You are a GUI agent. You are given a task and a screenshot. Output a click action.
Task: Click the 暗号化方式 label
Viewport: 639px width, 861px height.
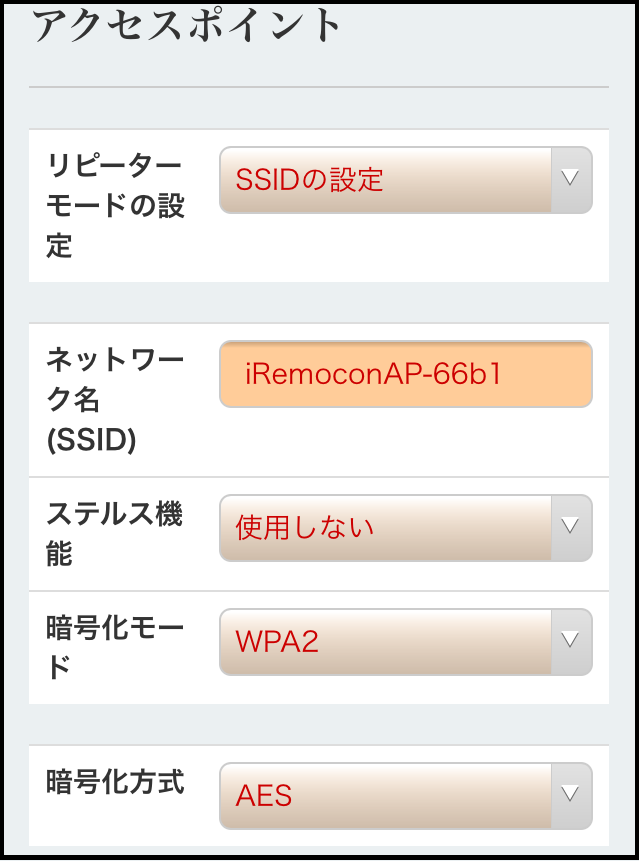115,782
